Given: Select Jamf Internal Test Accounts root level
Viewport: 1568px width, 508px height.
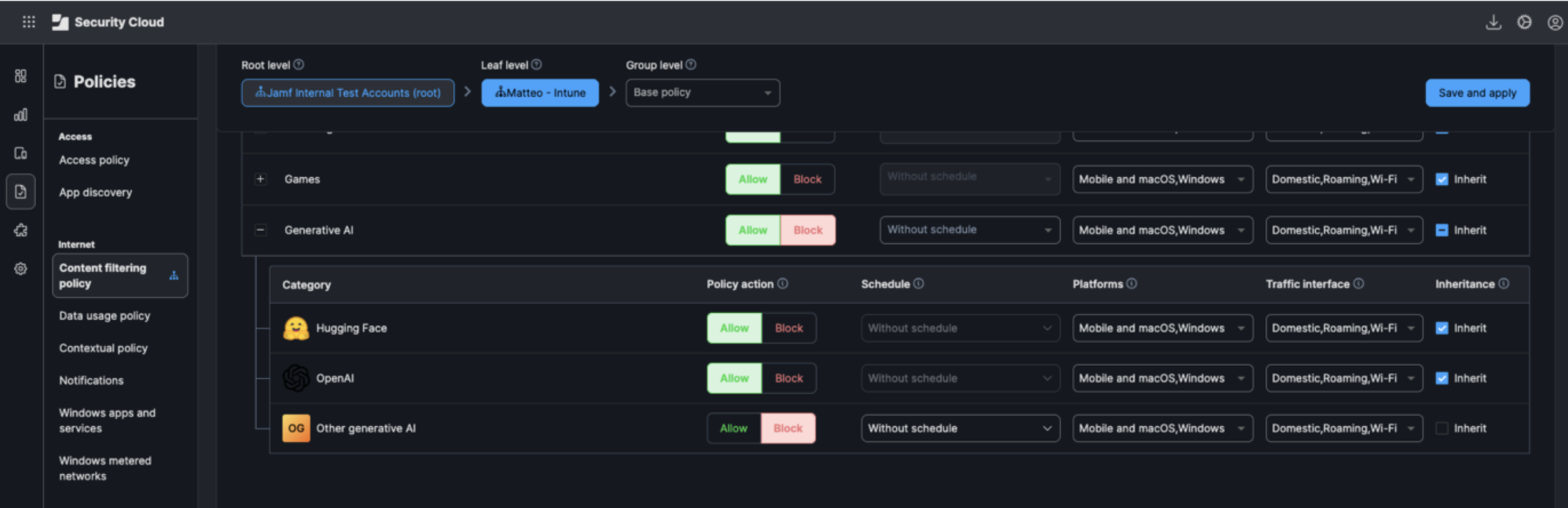Looking at the screenshot, I should pos(348,93).
